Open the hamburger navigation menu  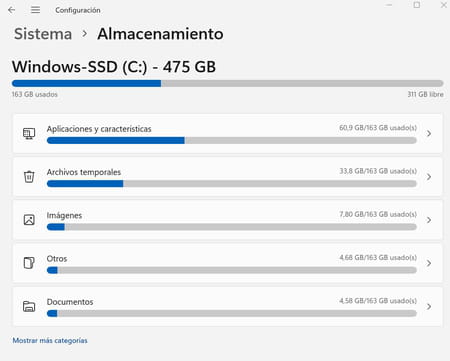point(35,10)
